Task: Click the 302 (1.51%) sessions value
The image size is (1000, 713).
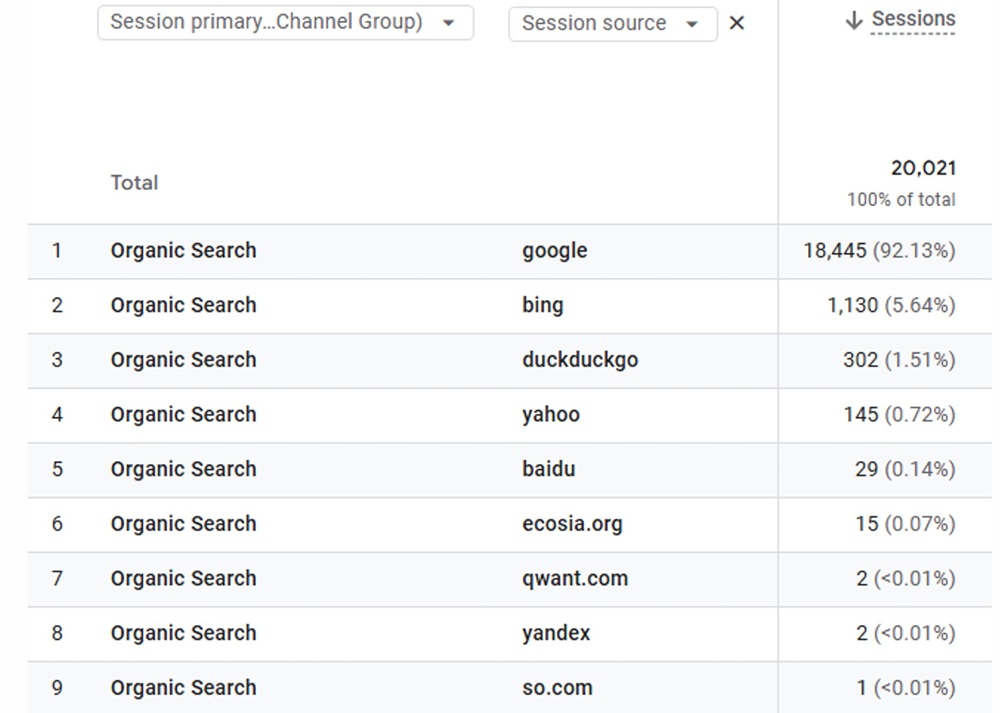Action: click(x=899, y=360)
